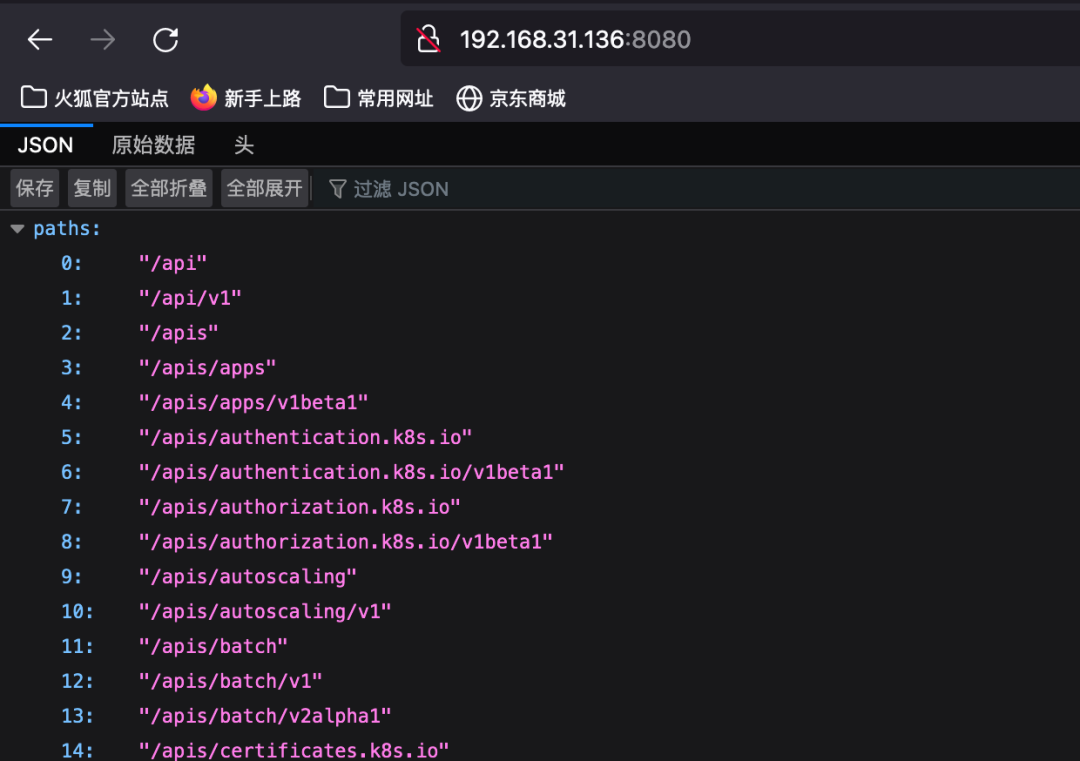Image resolution: width=1080 pixels, height=761 pixels.
Task: Collapse the paths array
Action: (18, 229)
